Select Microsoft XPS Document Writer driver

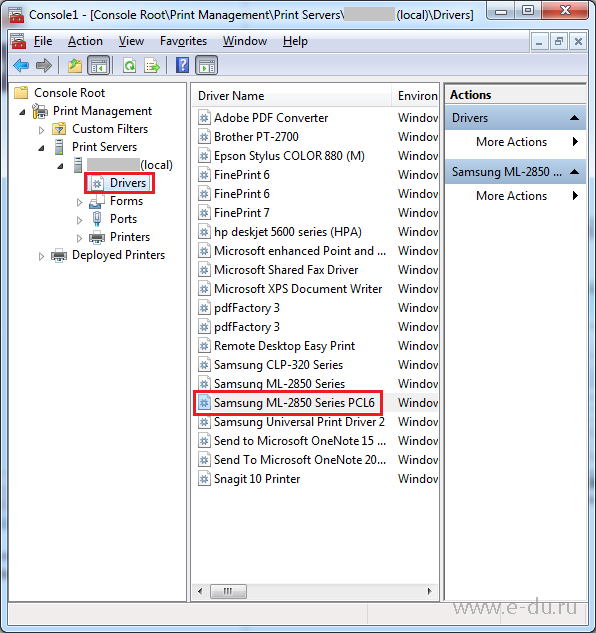click(x=298, y=289)
